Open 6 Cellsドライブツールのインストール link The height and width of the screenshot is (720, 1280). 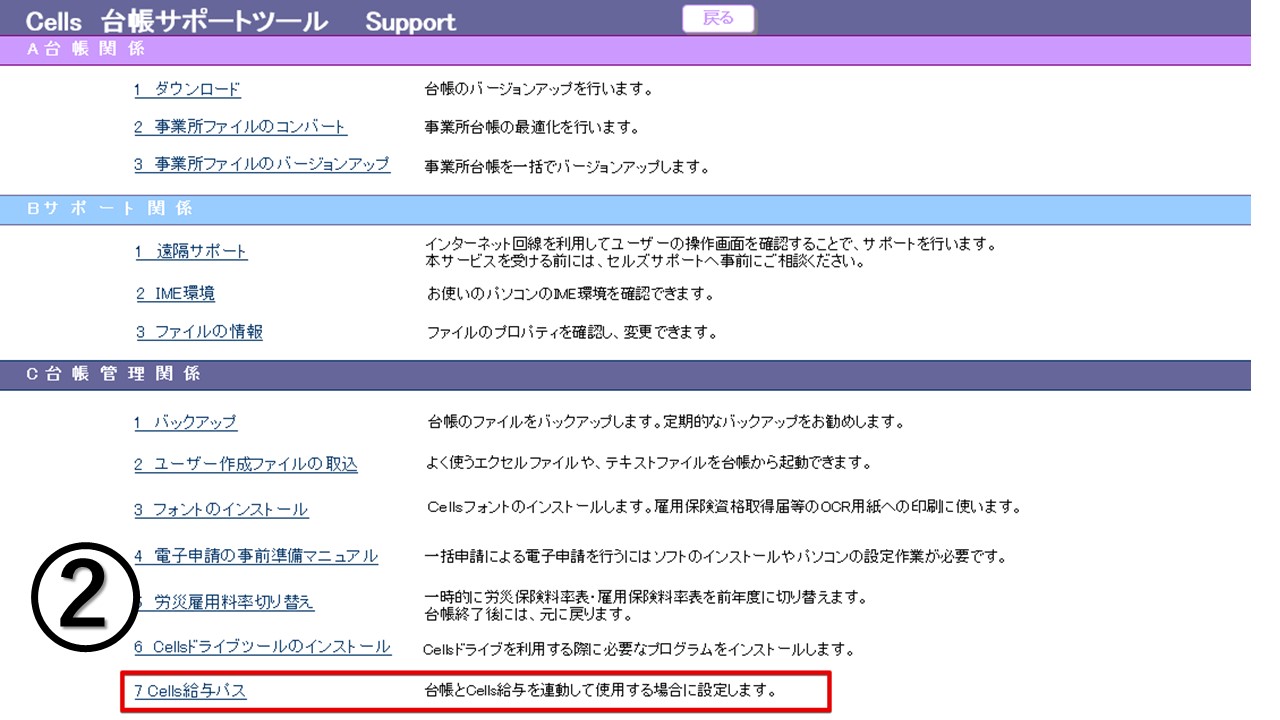coord(262,648)
